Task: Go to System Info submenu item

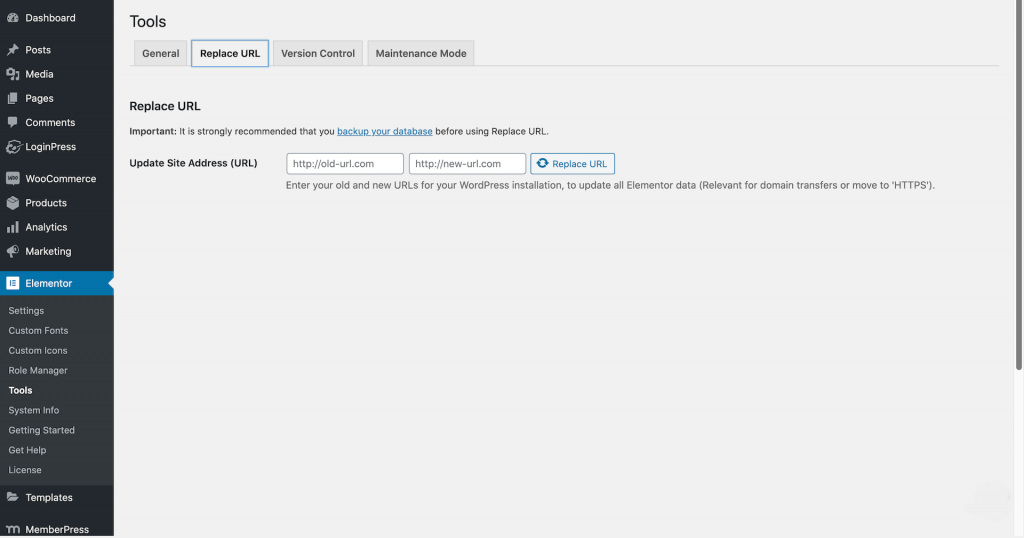Action: coord(34,410)
